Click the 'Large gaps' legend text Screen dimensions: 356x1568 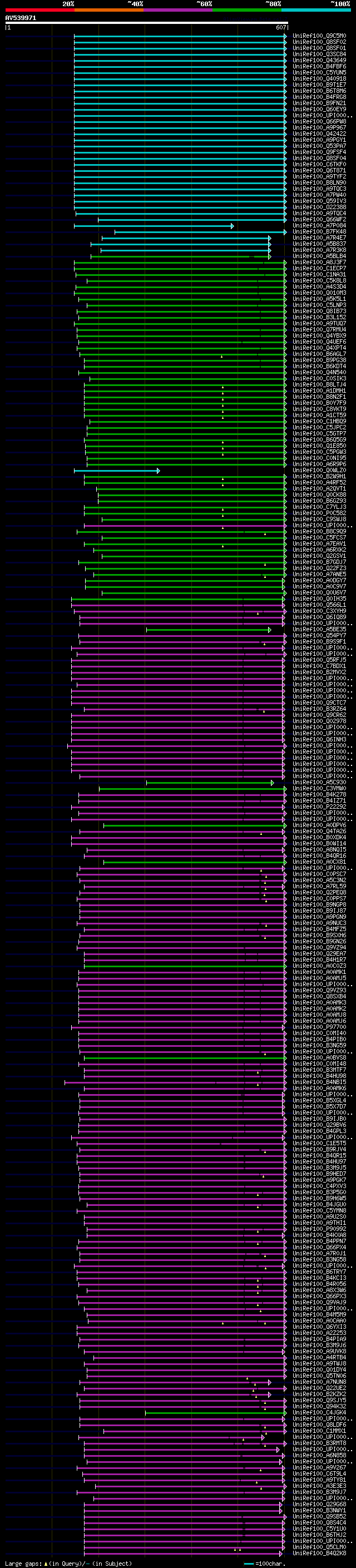click(23, 1564)
